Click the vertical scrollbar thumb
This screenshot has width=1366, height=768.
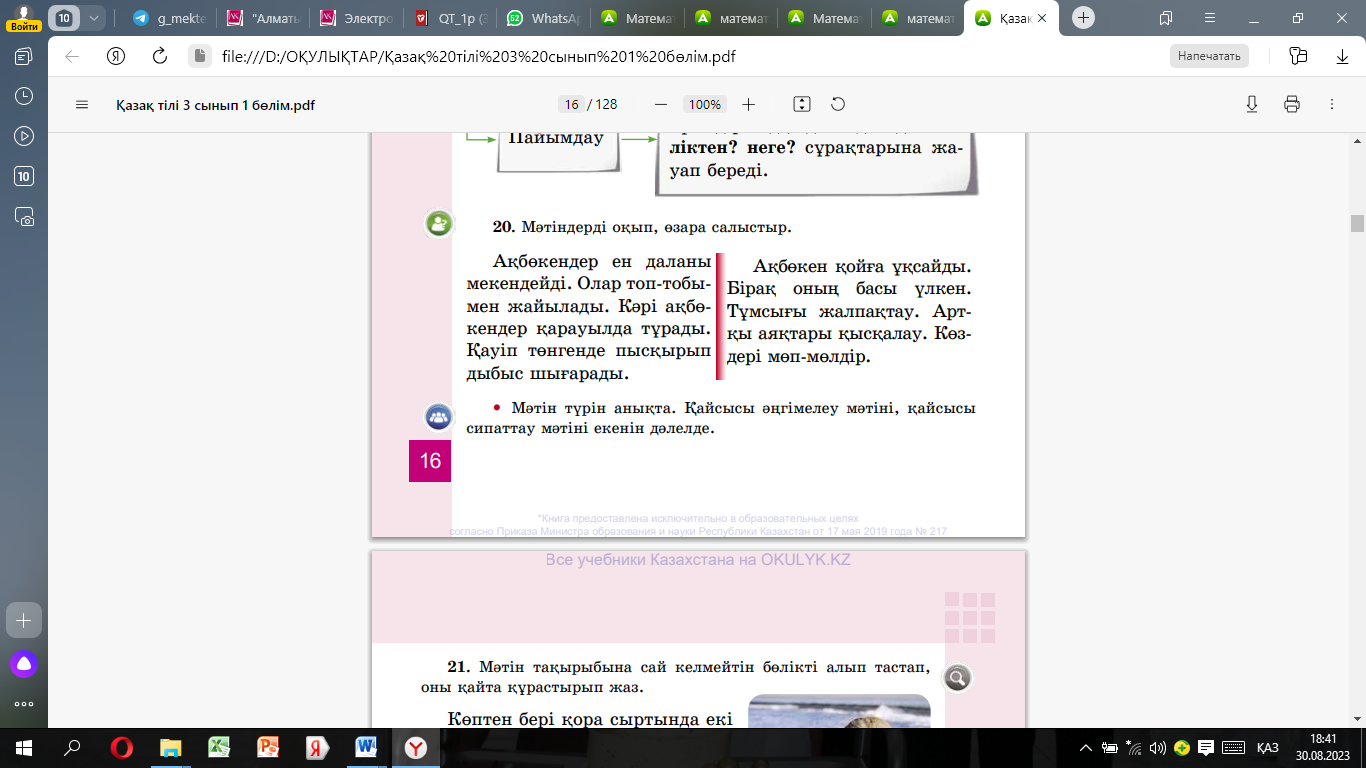tap(1357, 223)
